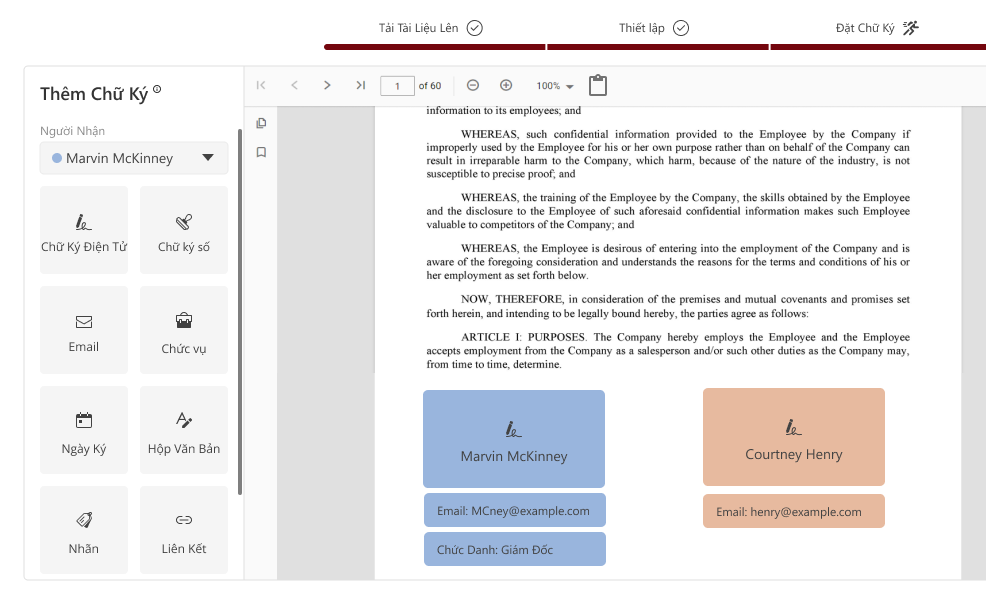The width and height of the screenshot is (986, 596).
Task: Add a Chữ ký số field
Action: click(184, 230)
